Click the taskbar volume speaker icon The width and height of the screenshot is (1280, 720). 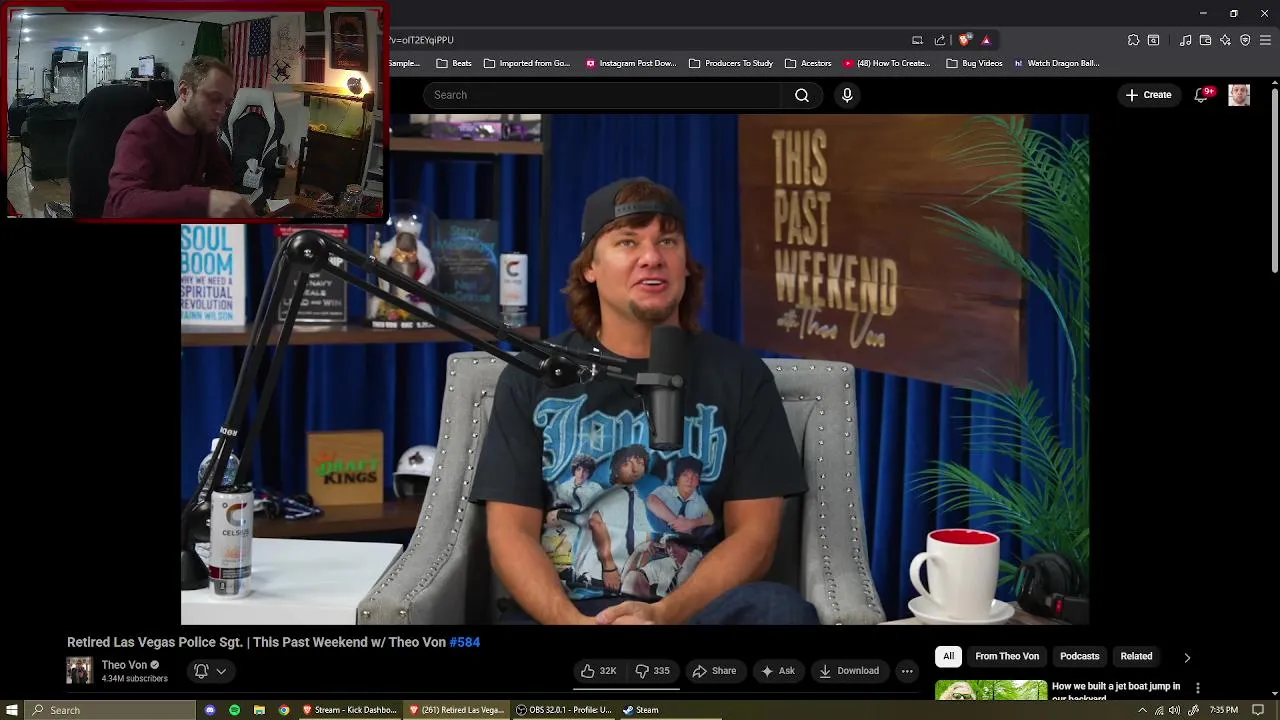tap(1175, 710)
